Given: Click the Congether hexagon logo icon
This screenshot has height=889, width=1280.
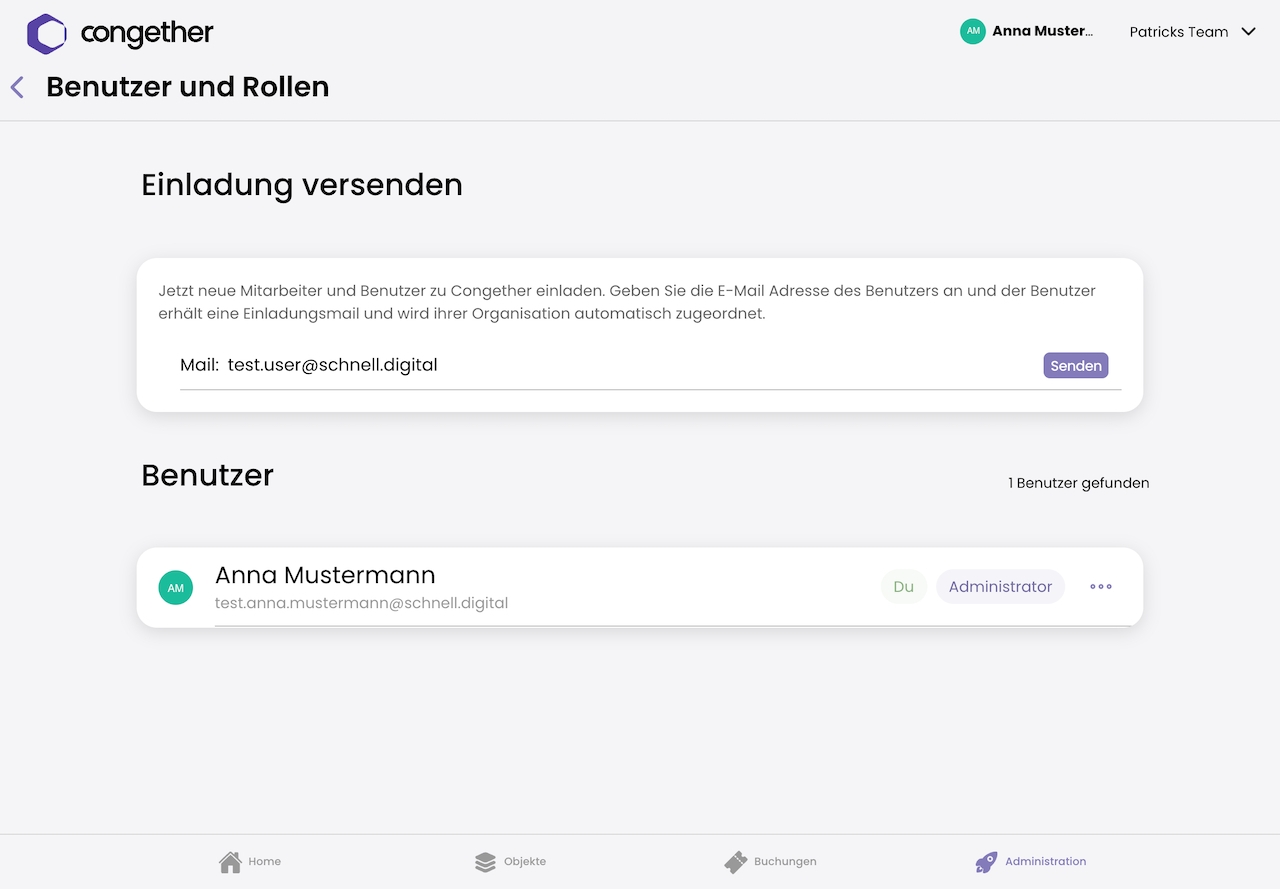Looking at the screenshot, I should [x=46, y=34].
